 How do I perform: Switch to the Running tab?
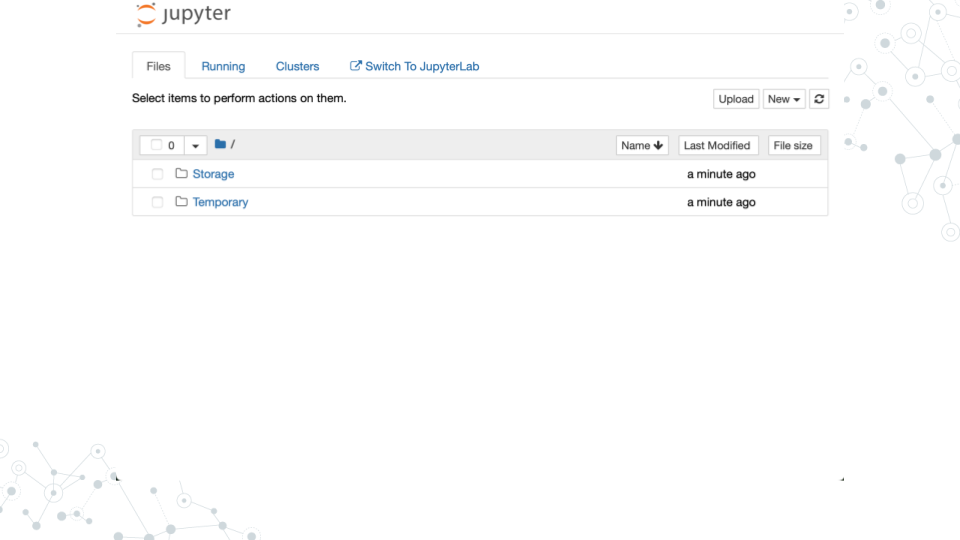tap(223, 66)
